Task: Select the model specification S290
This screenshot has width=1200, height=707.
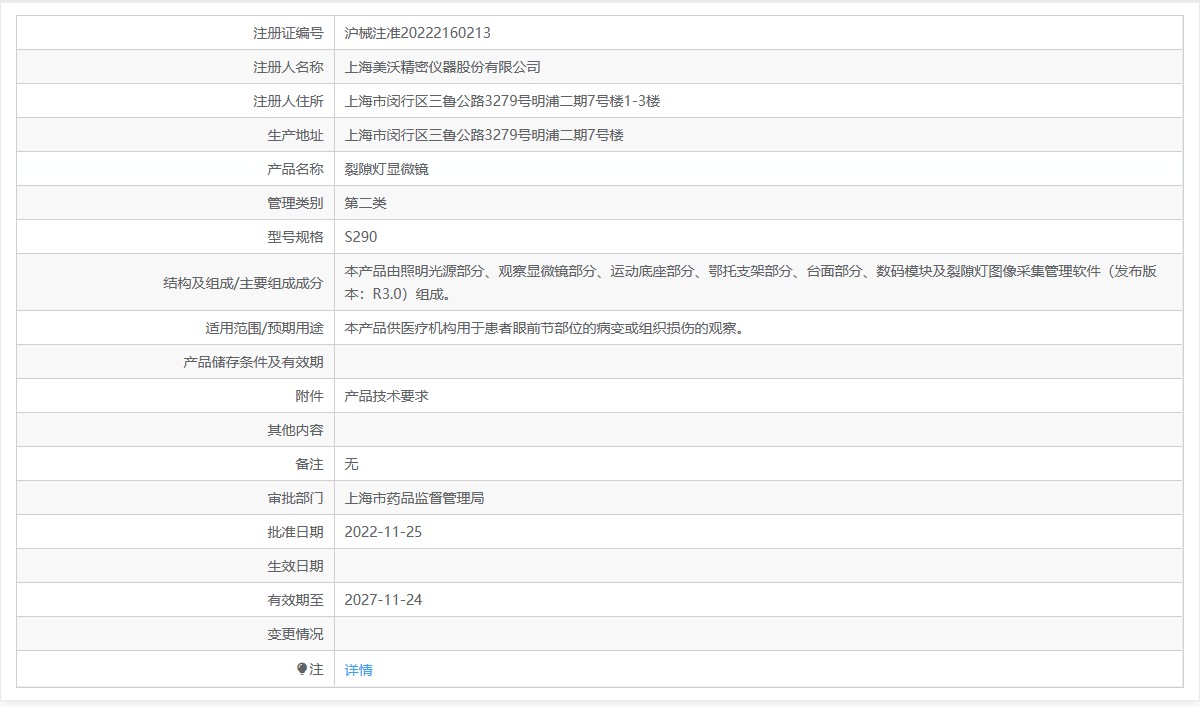Action: (360, 237)
